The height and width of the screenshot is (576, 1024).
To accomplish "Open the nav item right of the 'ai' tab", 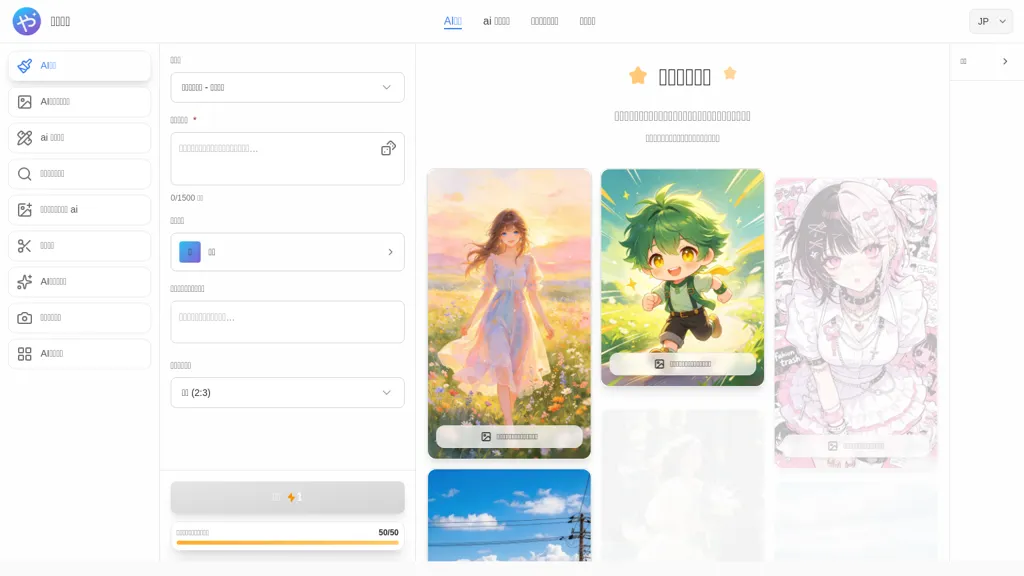I will [x=544, y=22].
